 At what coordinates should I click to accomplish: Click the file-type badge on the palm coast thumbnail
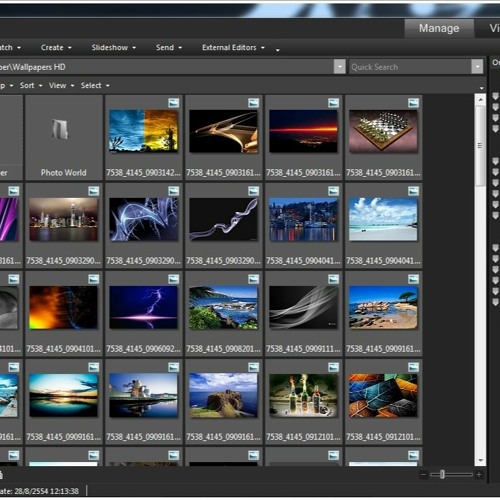pos(254,279)
